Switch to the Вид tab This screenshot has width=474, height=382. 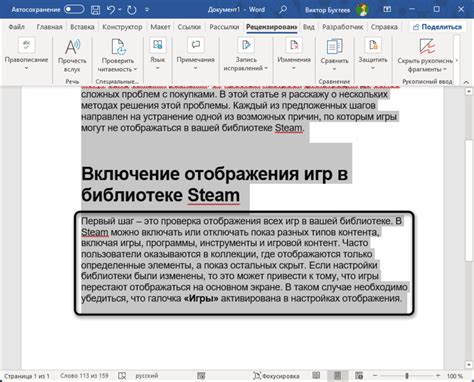[308, 27]
